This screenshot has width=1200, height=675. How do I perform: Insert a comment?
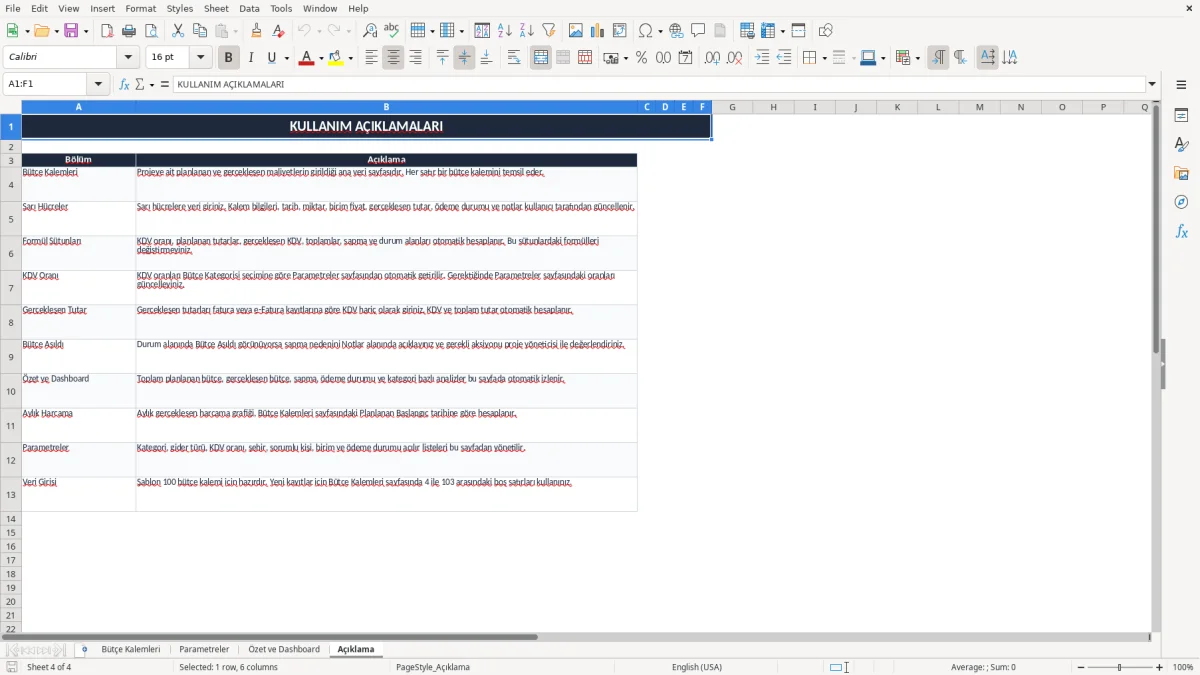[698, 31]
